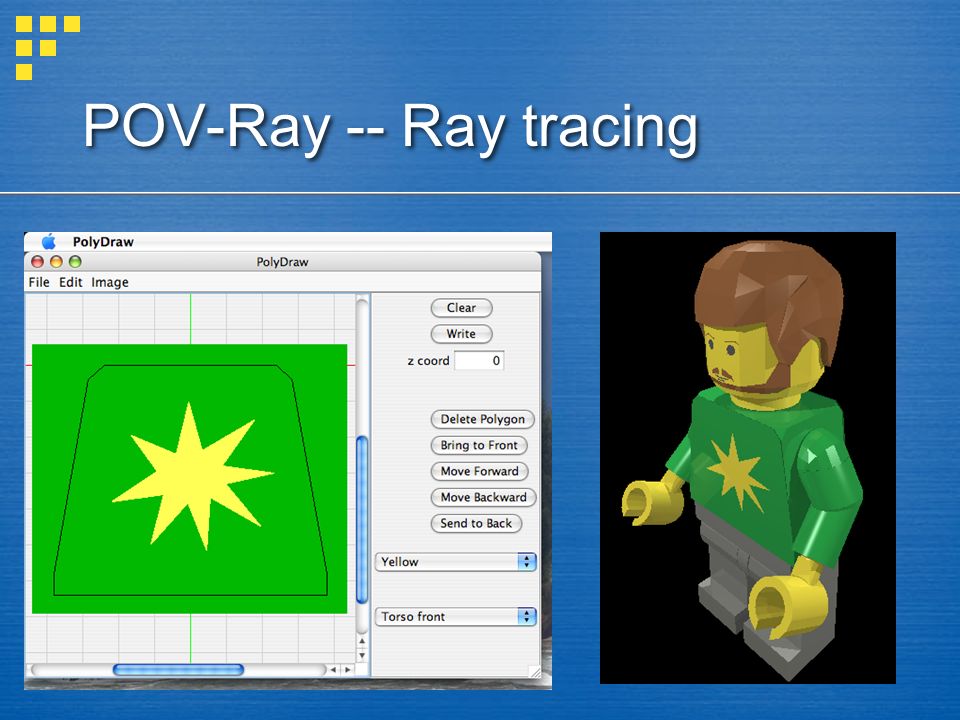Select the yellow star polygon
Image resolution: width=960 pixels, height=720 pixels.
193,478
